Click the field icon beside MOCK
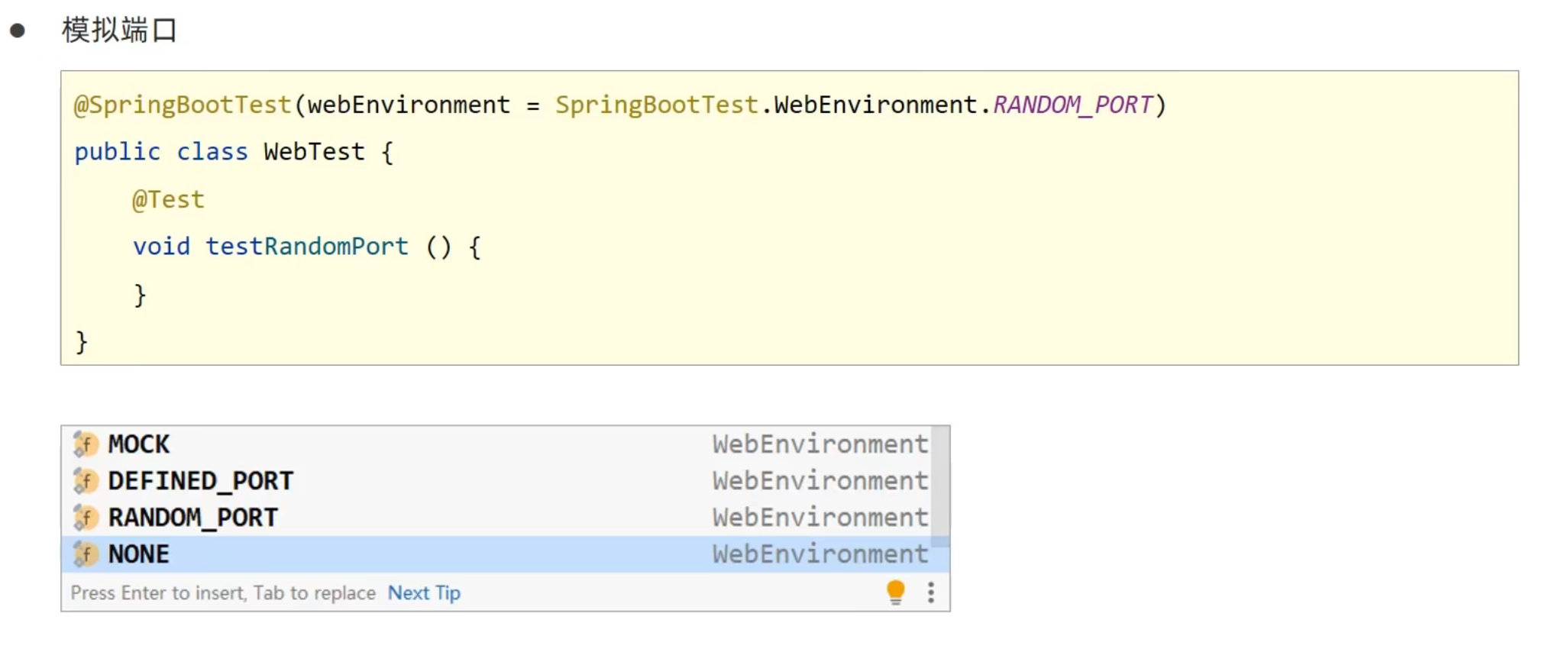Screen dimensions: 1568x652 tap(85, 444)
